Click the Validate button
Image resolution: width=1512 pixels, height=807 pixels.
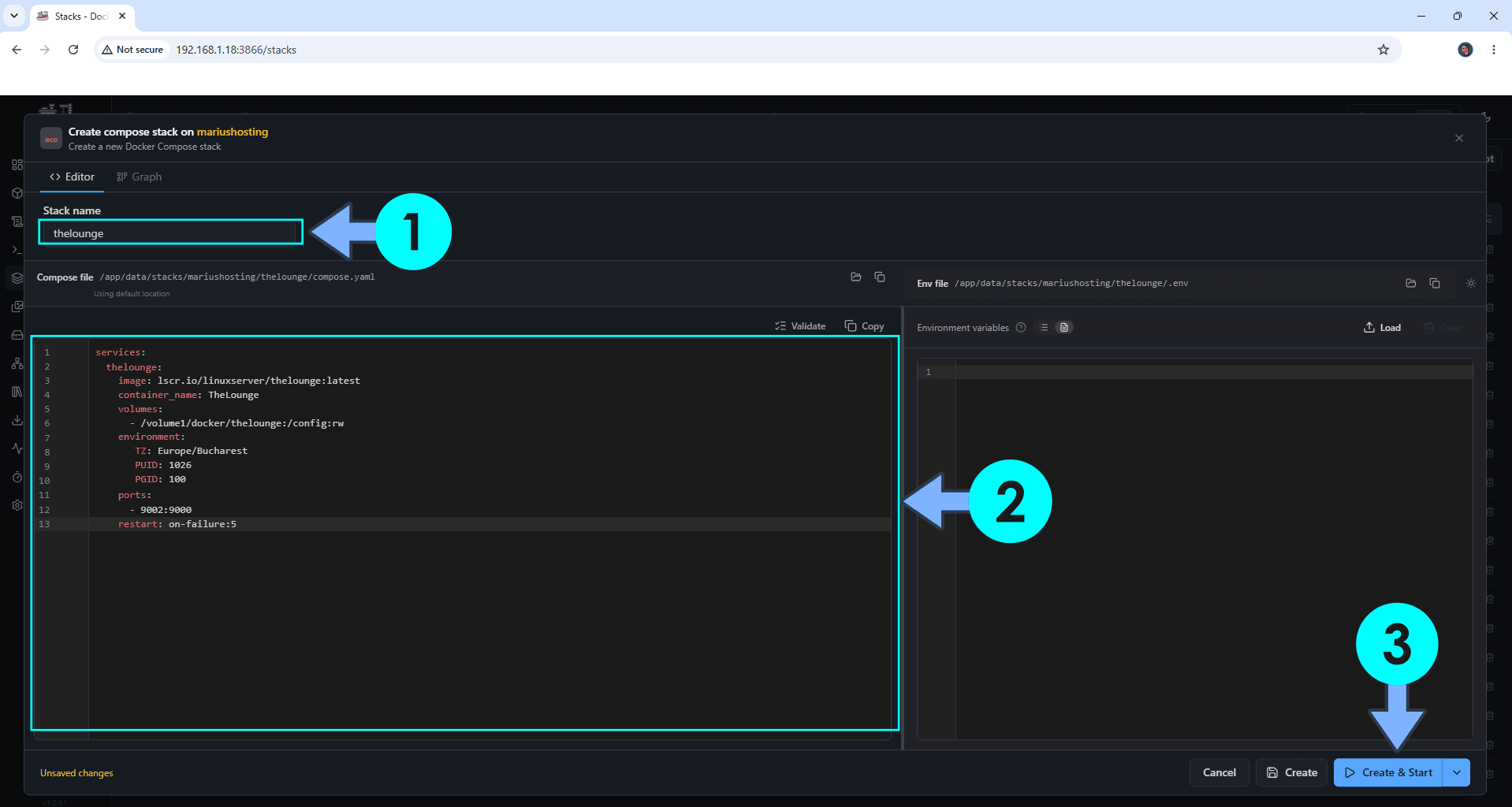click(x=800, y=326)
